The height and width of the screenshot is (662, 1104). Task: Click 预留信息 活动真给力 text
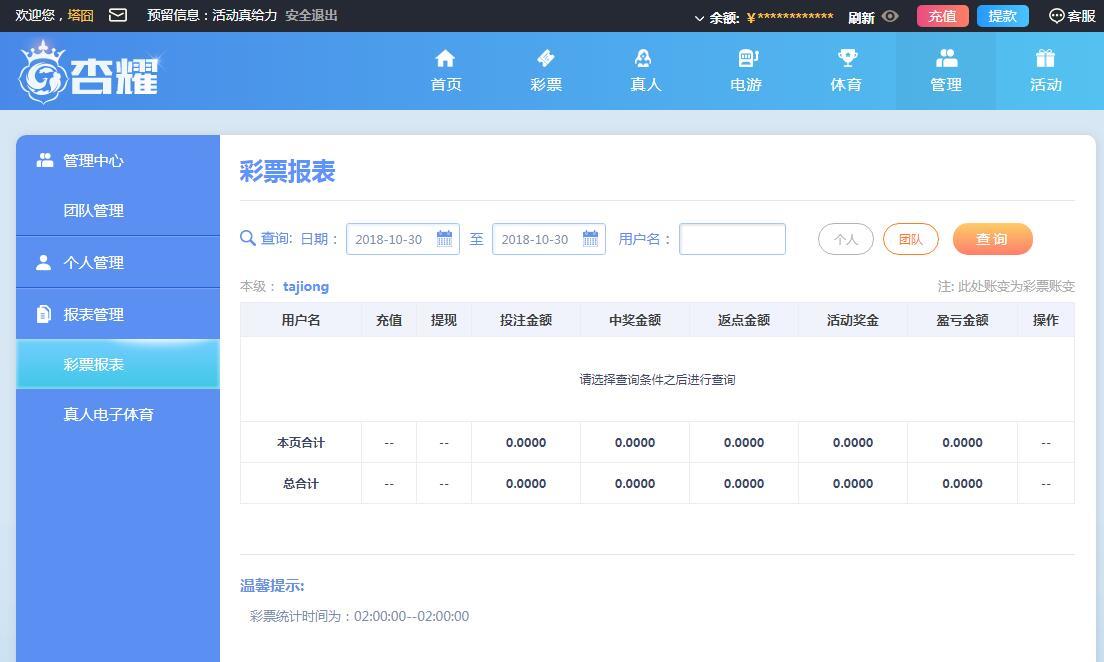[x=212, y=15]
